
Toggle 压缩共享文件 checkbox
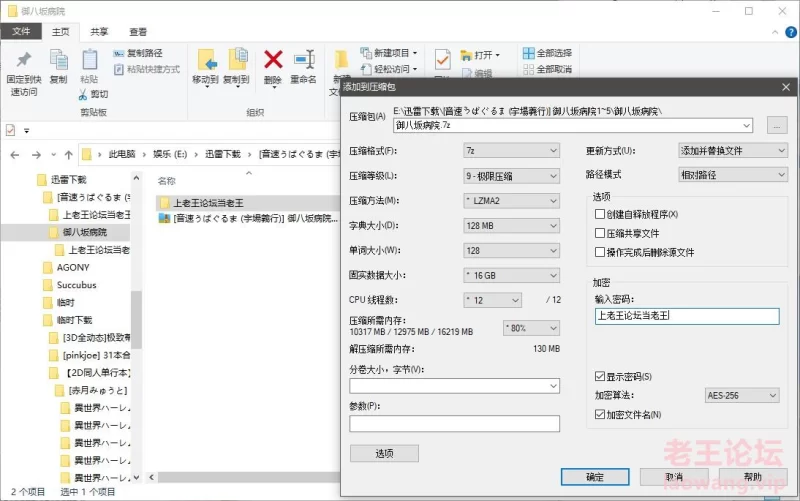click(600, 233)
